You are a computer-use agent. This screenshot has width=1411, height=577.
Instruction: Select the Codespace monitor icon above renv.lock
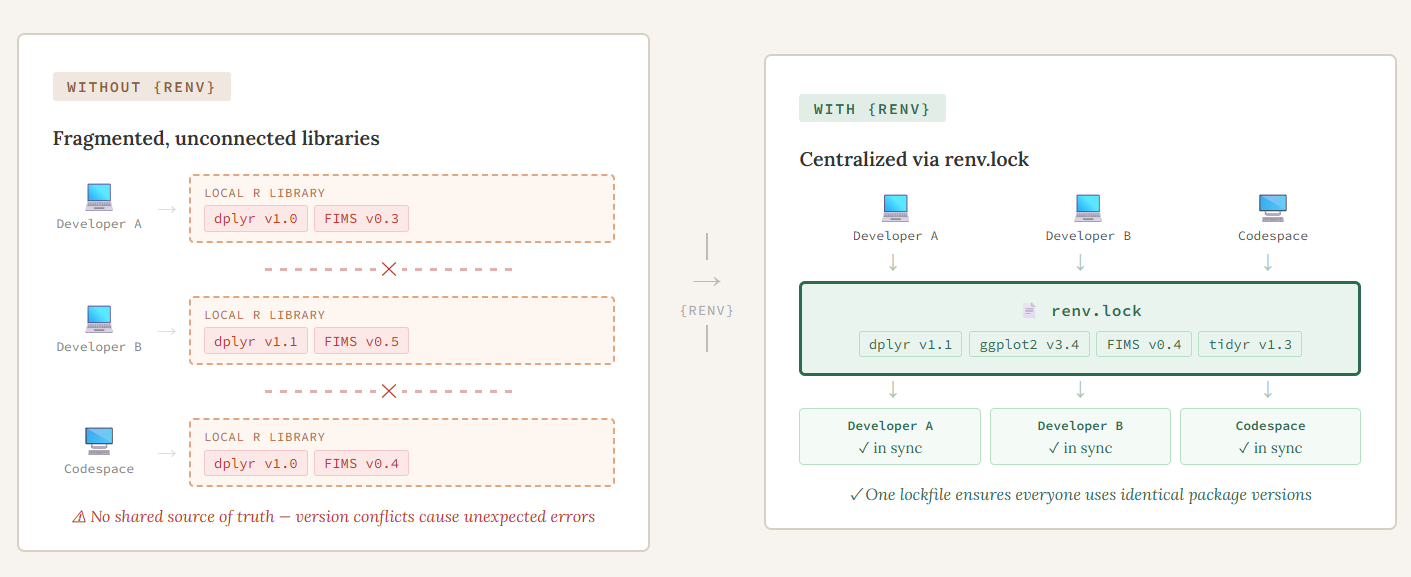[1272, 207]
